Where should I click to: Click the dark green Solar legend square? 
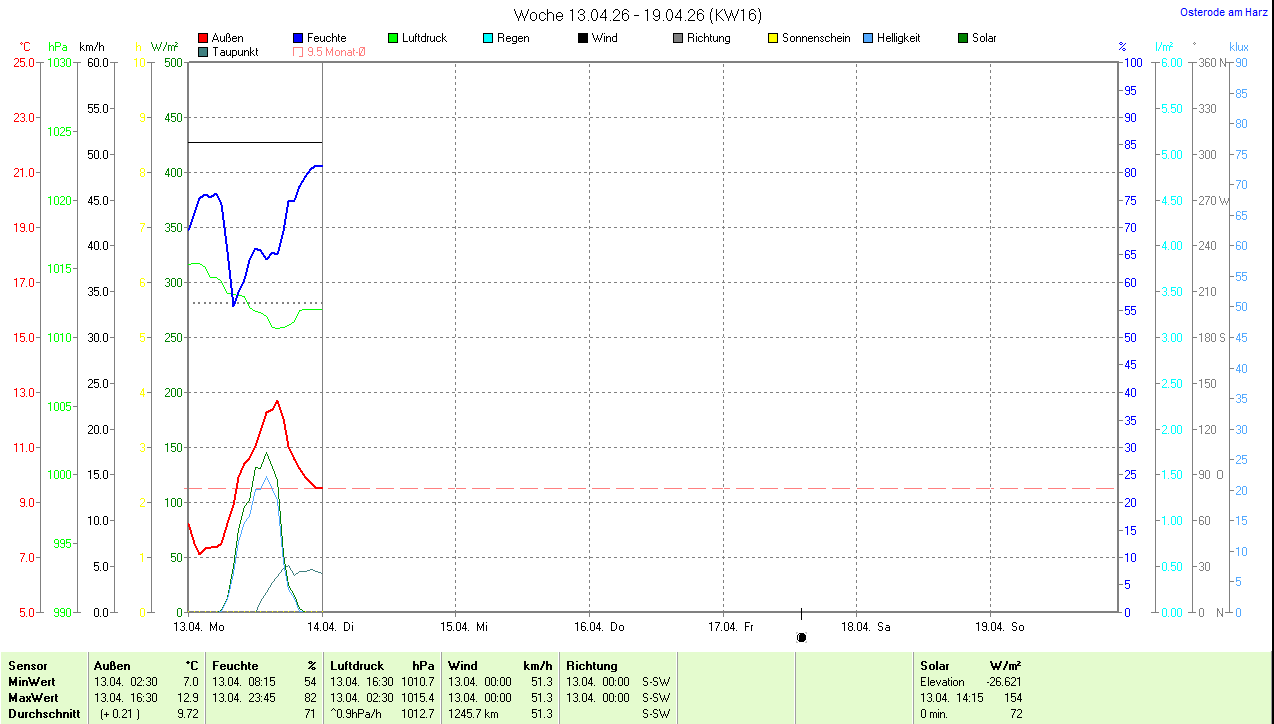(x=963, y=38)
